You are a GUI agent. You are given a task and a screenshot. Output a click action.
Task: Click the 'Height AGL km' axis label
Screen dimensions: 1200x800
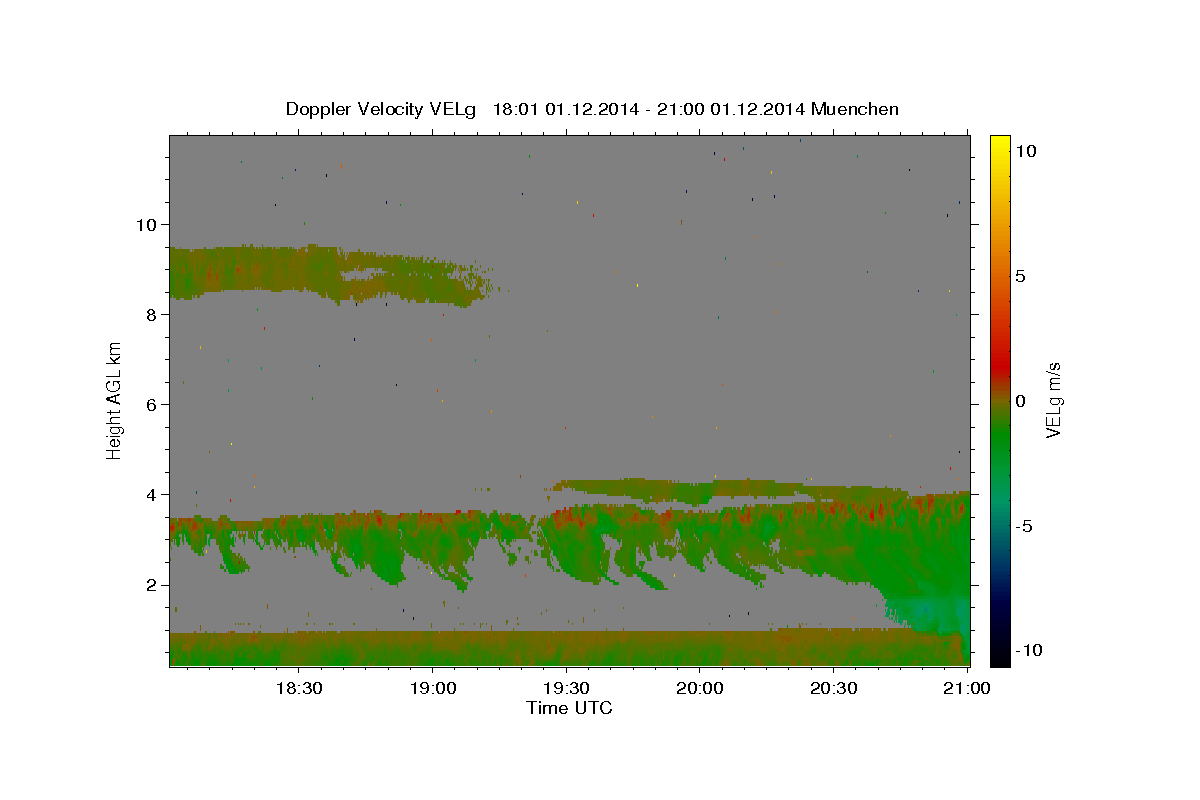[x=115, y=401]
